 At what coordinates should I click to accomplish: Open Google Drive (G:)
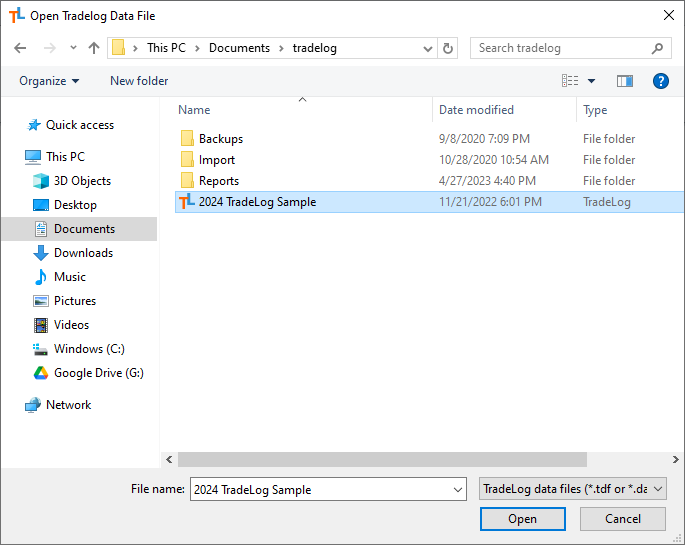click(x=99, y=373)
